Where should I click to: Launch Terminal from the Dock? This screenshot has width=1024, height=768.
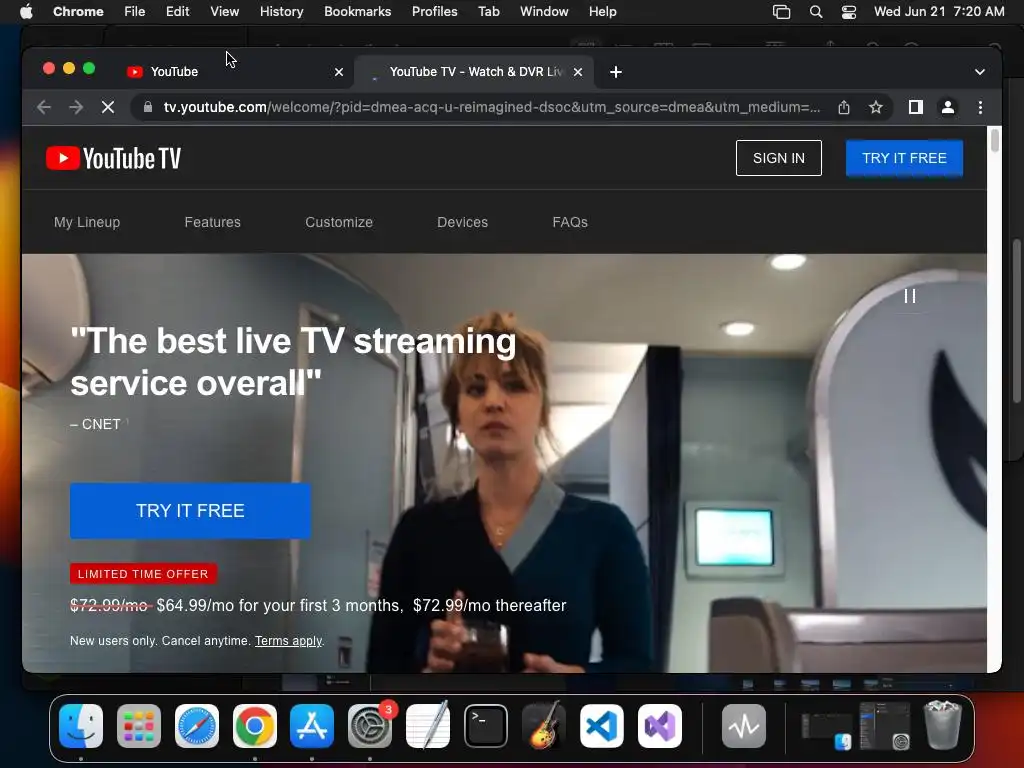[x=486, y=726]
